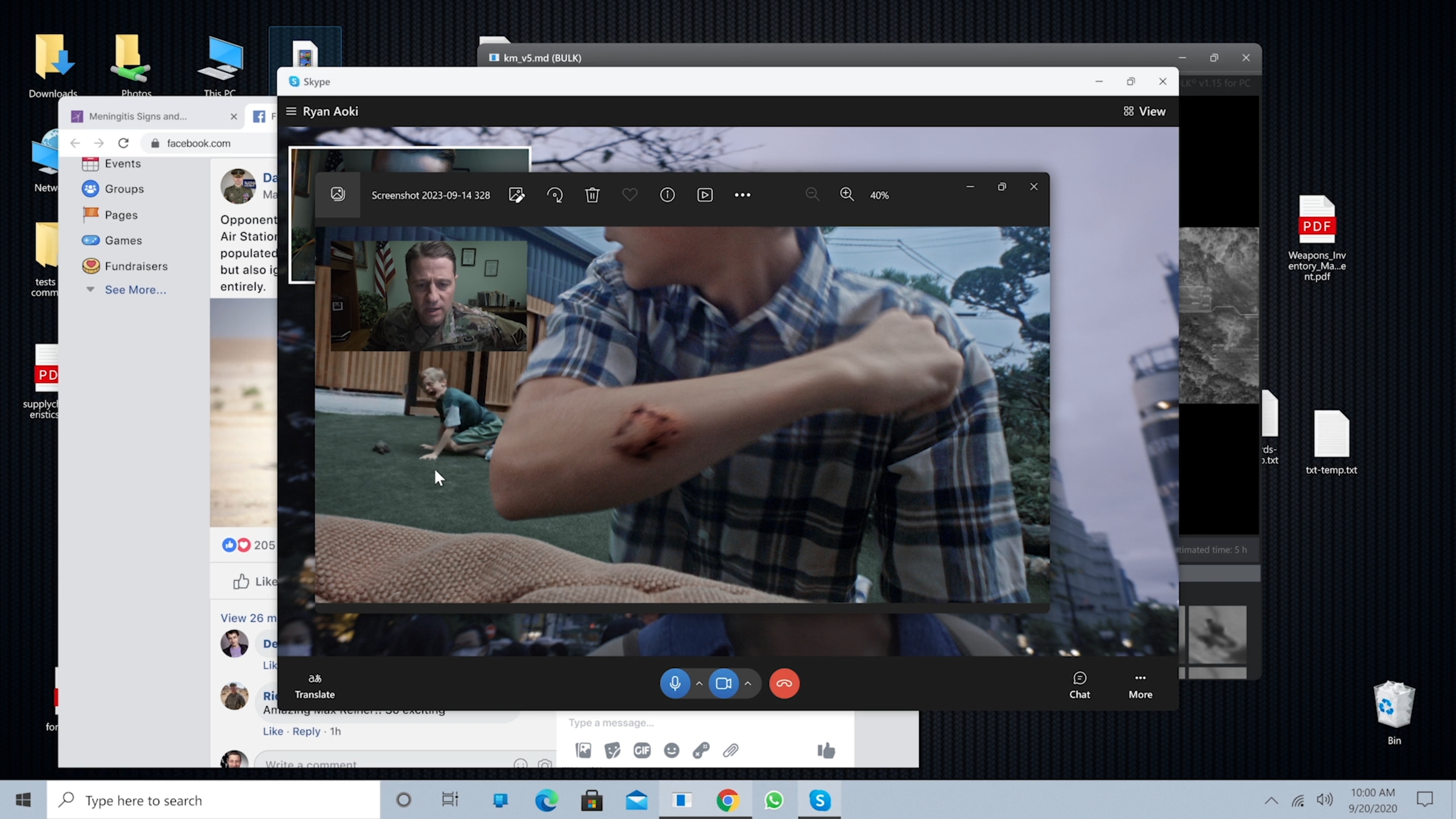Open the Skype View options
Image resolution: width=1456 pixels, height=819 pixels.
click(x=1144, y=111)
